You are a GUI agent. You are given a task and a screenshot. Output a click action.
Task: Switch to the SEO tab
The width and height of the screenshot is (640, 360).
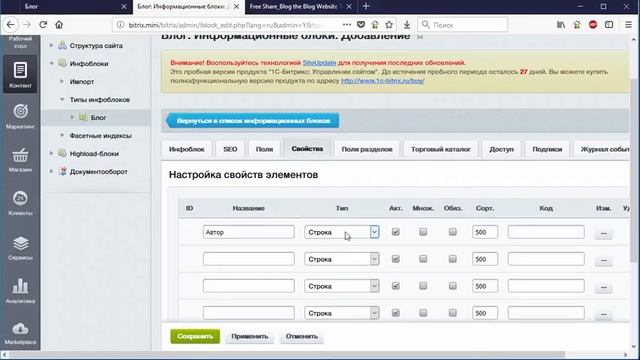[230, 149]
